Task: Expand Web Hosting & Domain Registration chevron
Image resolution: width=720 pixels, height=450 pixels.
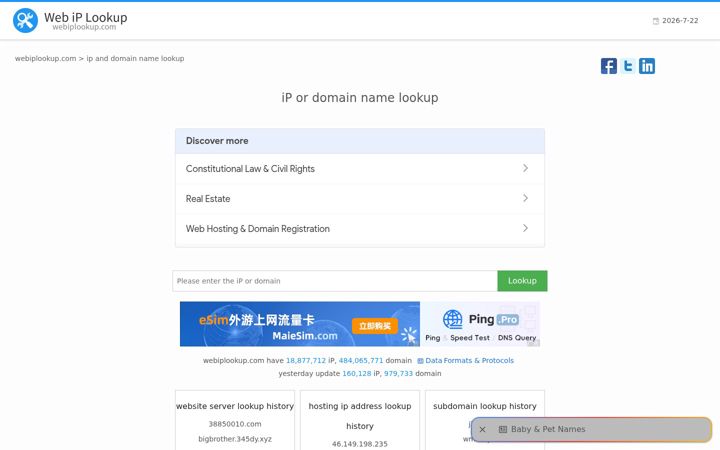Action: (x=525, y=228)
